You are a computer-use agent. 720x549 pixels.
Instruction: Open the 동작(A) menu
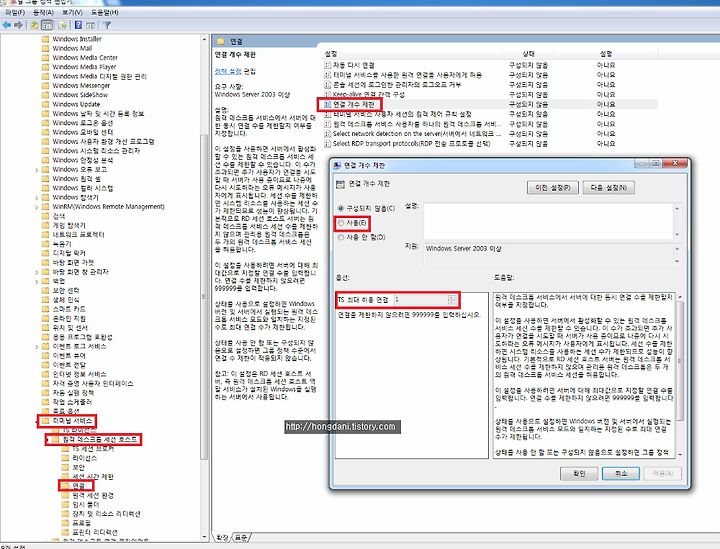point(43,12)
